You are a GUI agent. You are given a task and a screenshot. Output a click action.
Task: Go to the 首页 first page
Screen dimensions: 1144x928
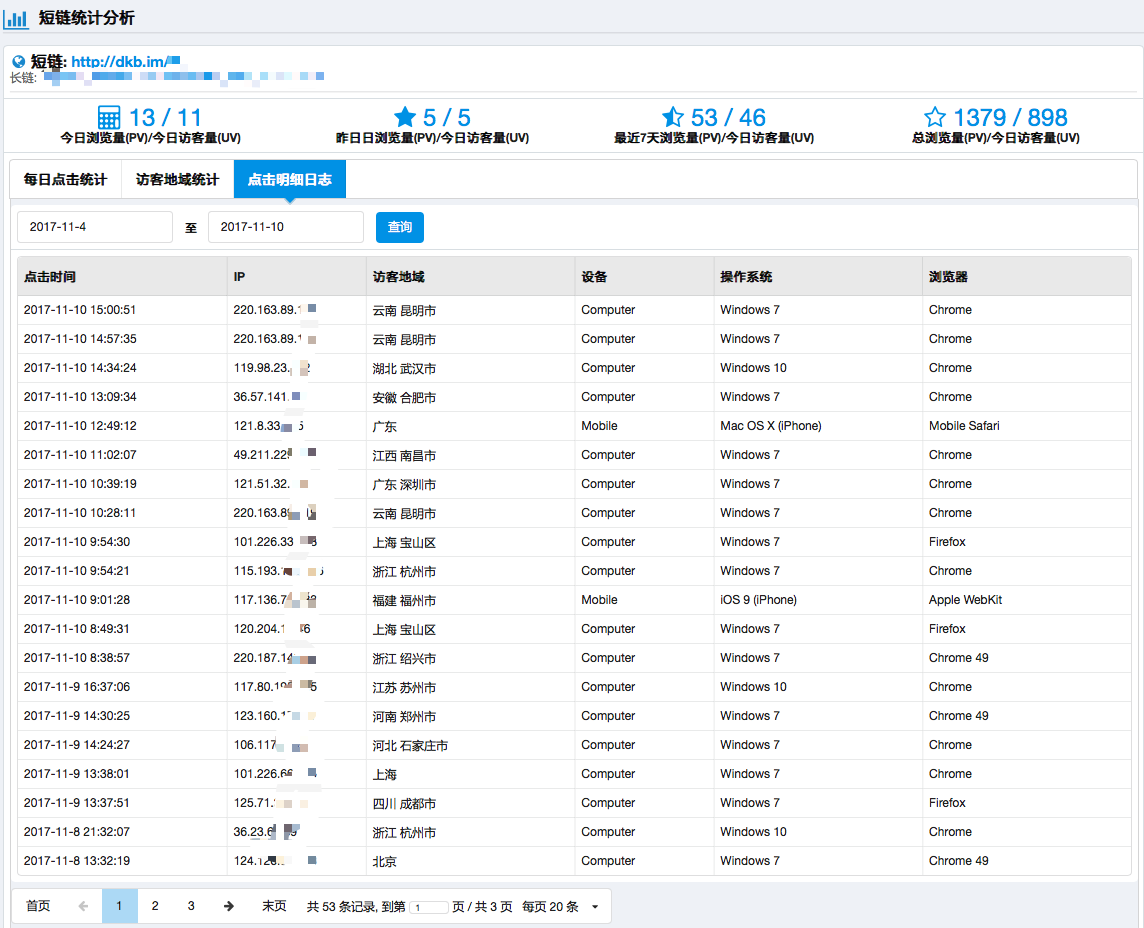[38, 906]
